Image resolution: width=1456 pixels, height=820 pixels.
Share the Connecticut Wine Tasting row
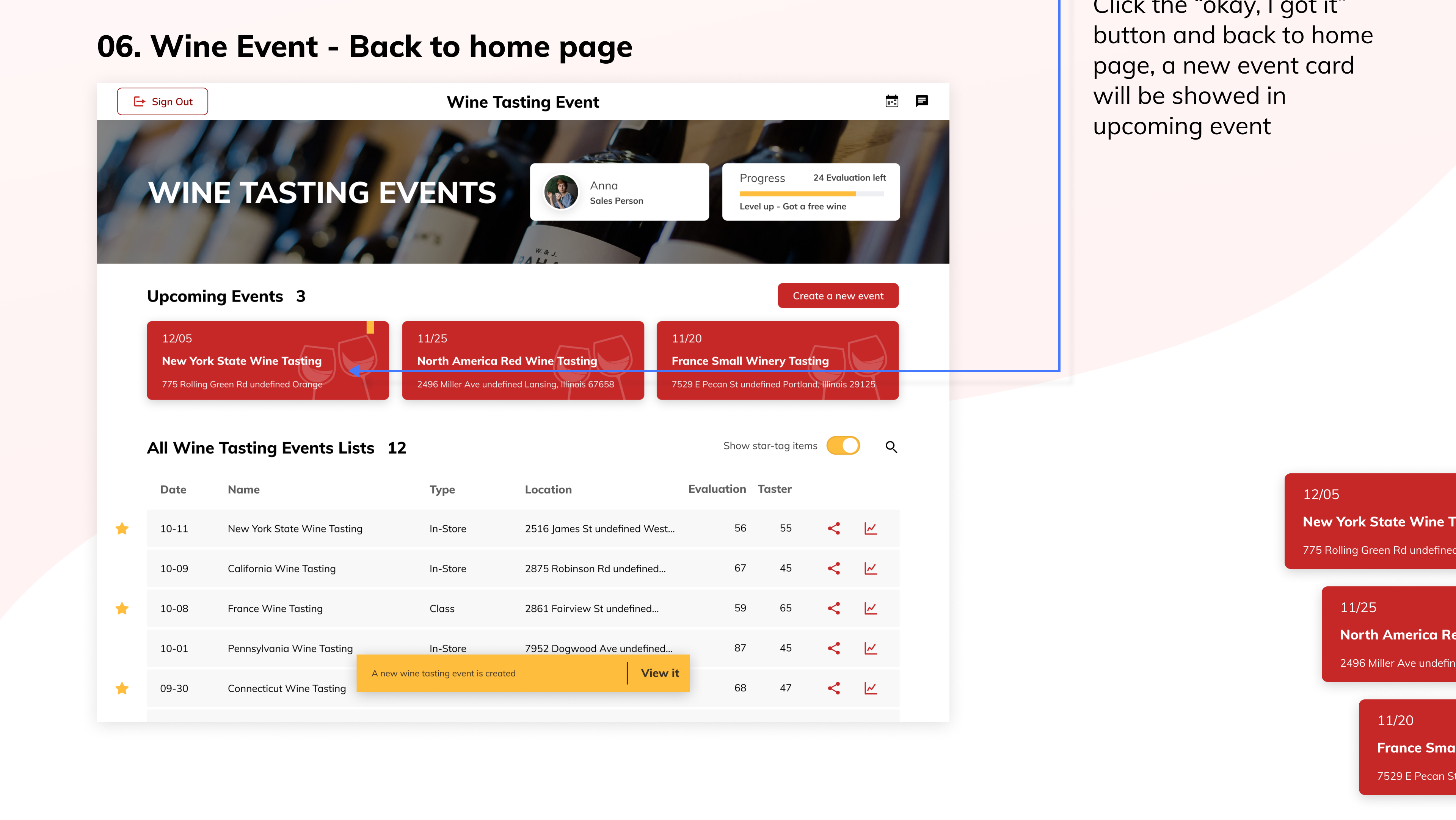[834, 688]
